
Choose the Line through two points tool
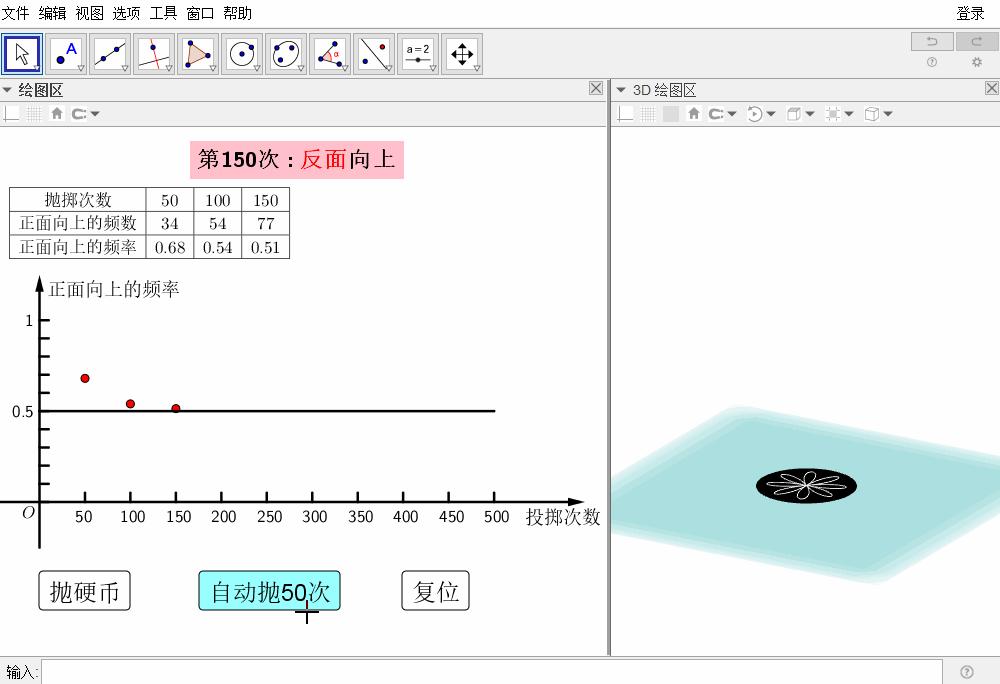(x=110, y=54)
